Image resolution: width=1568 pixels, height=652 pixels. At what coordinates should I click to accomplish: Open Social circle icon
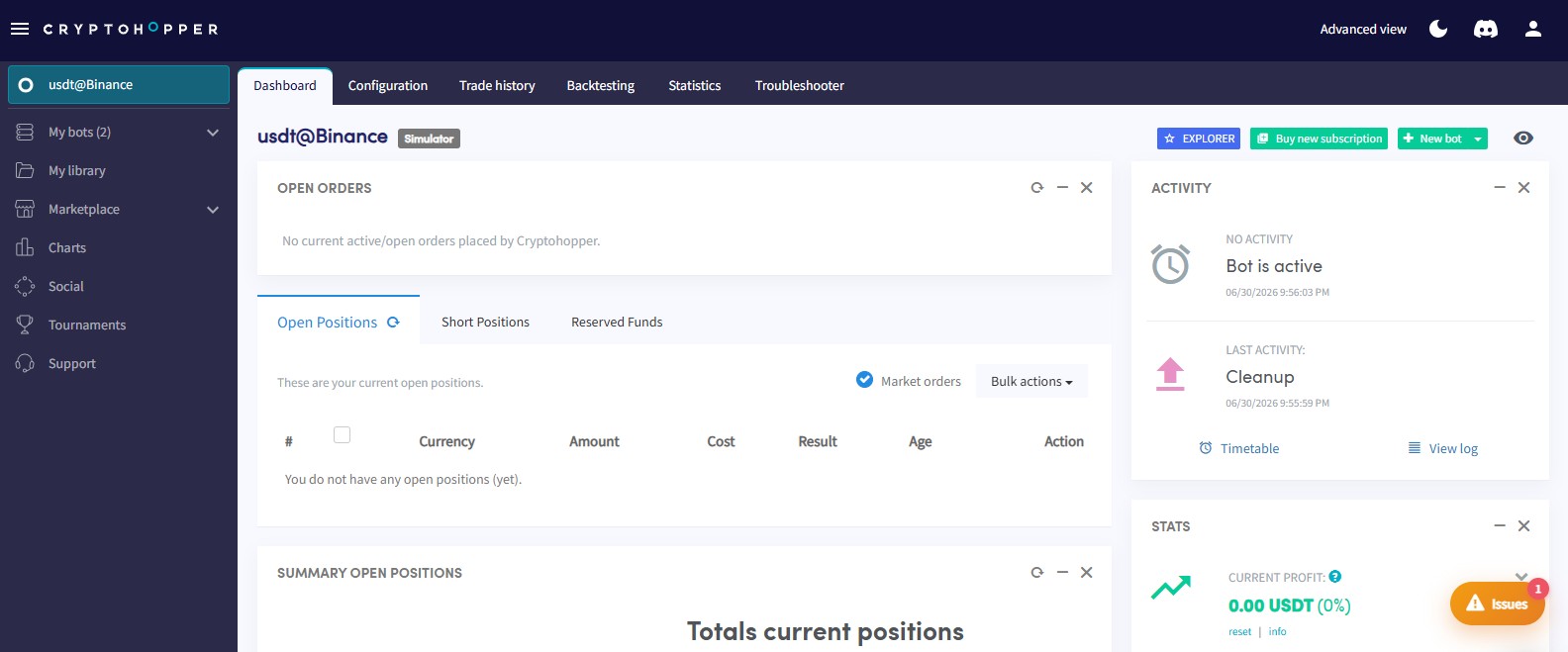25,286
